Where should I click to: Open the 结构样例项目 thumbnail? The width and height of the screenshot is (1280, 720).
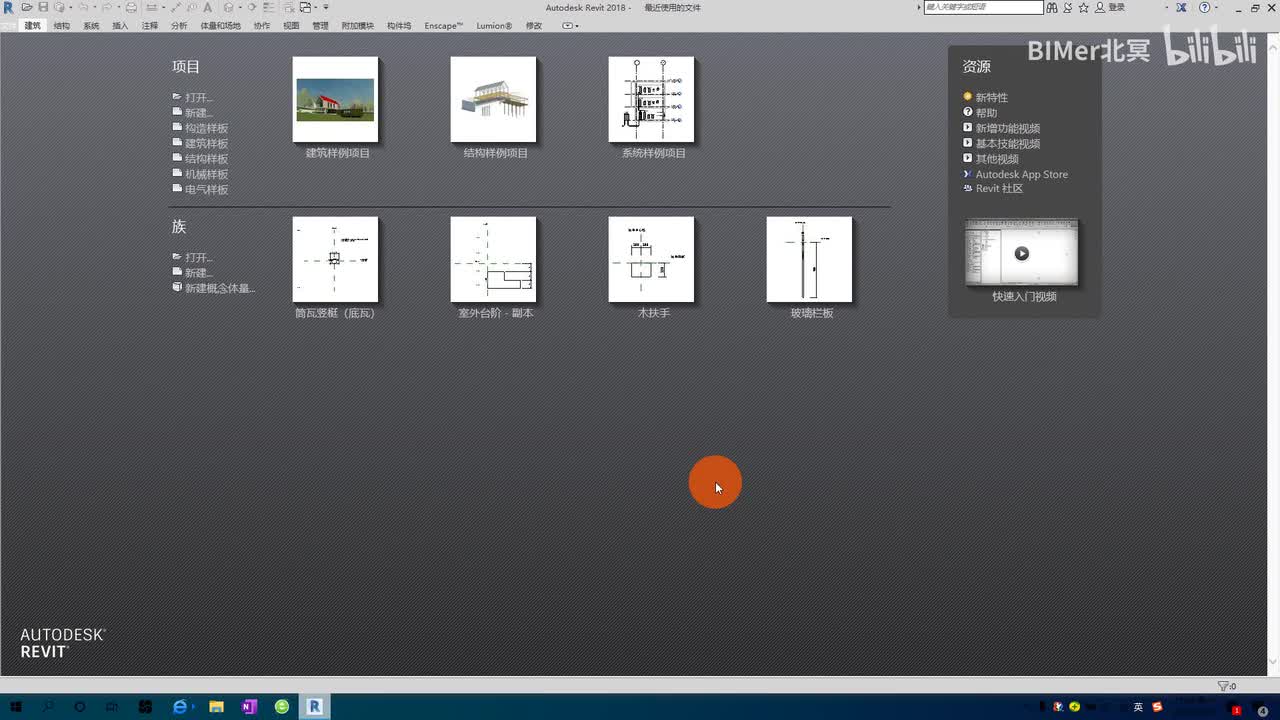tap(494, 100)
